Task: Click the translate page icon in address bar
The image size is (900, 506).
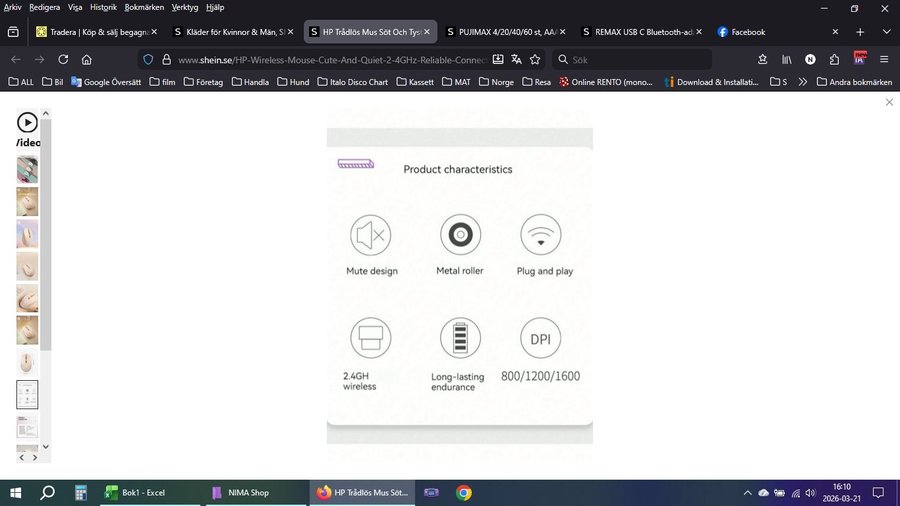Action: point(516,59)
